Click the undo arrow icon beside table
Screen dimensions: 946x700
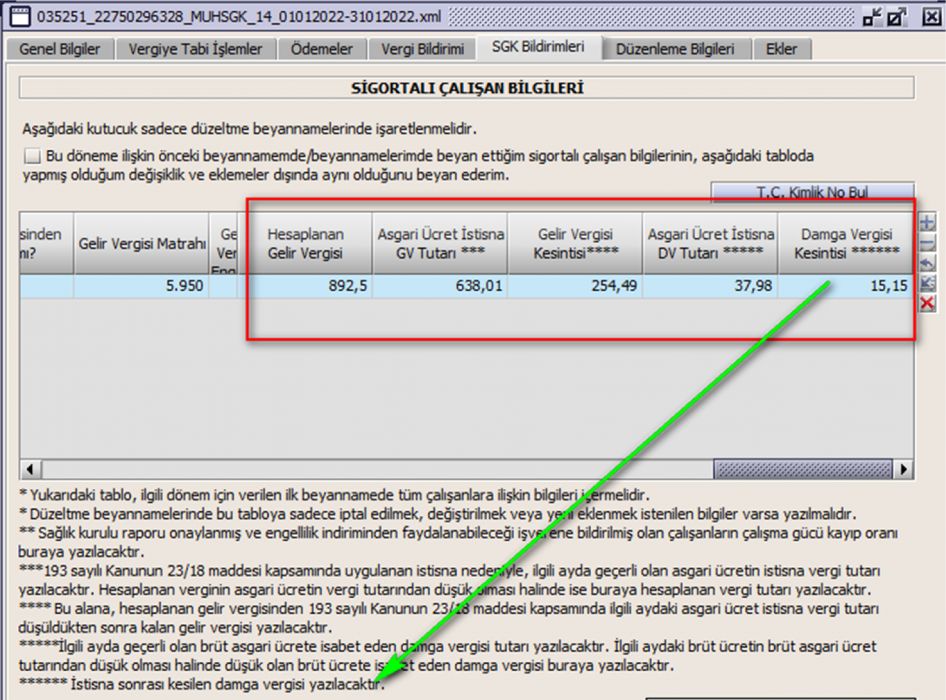pyautogui.click(x=927, y=263)
